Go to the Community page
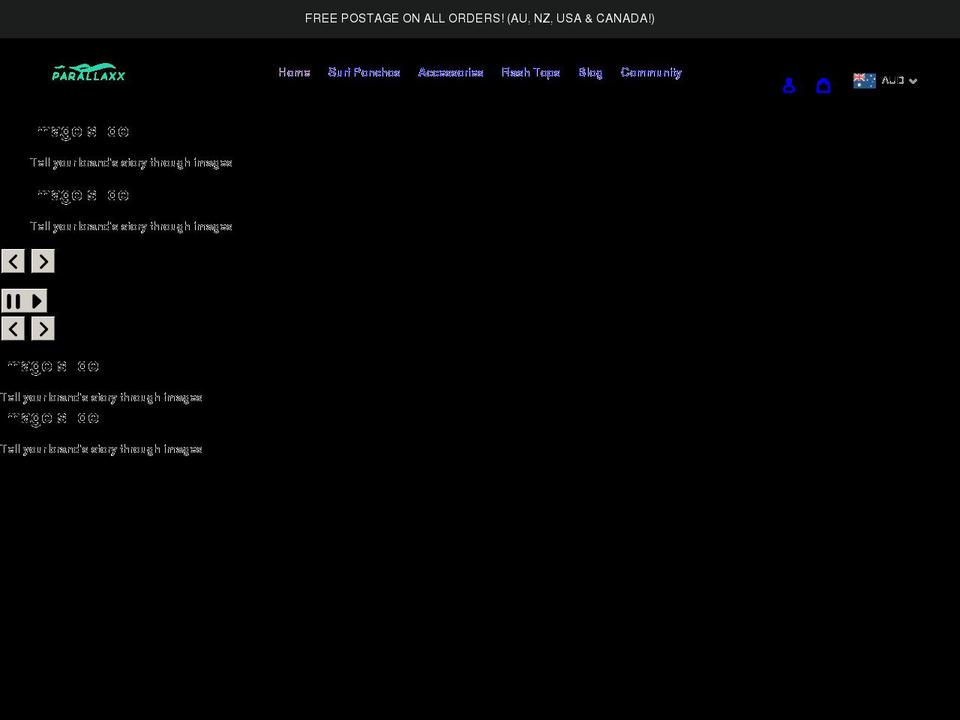 (x=651, y=72)
